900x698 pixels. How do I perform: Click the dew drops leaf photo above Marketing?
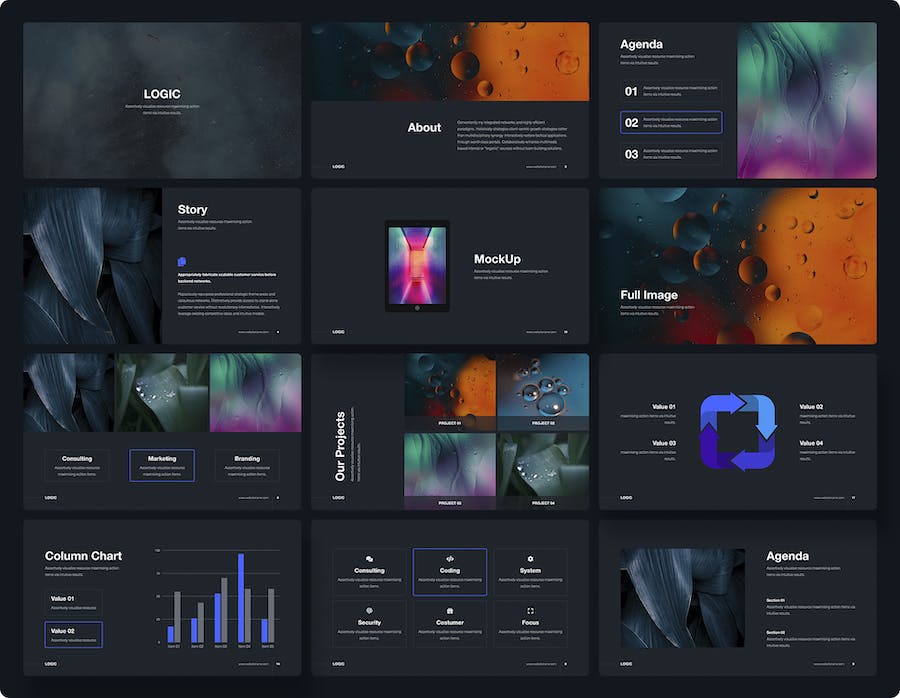[162, 393]
